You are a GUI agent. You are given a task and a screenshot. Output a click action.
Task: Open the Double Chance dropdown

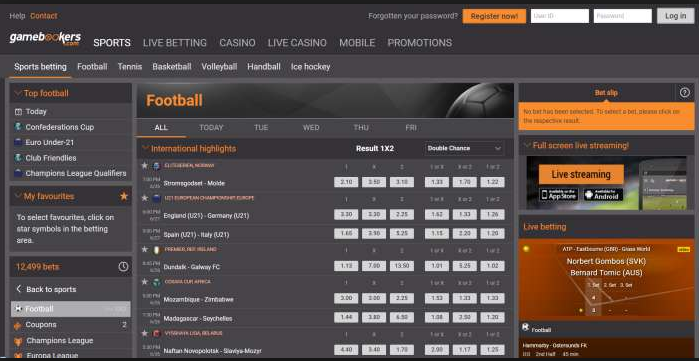pos(464,148)
